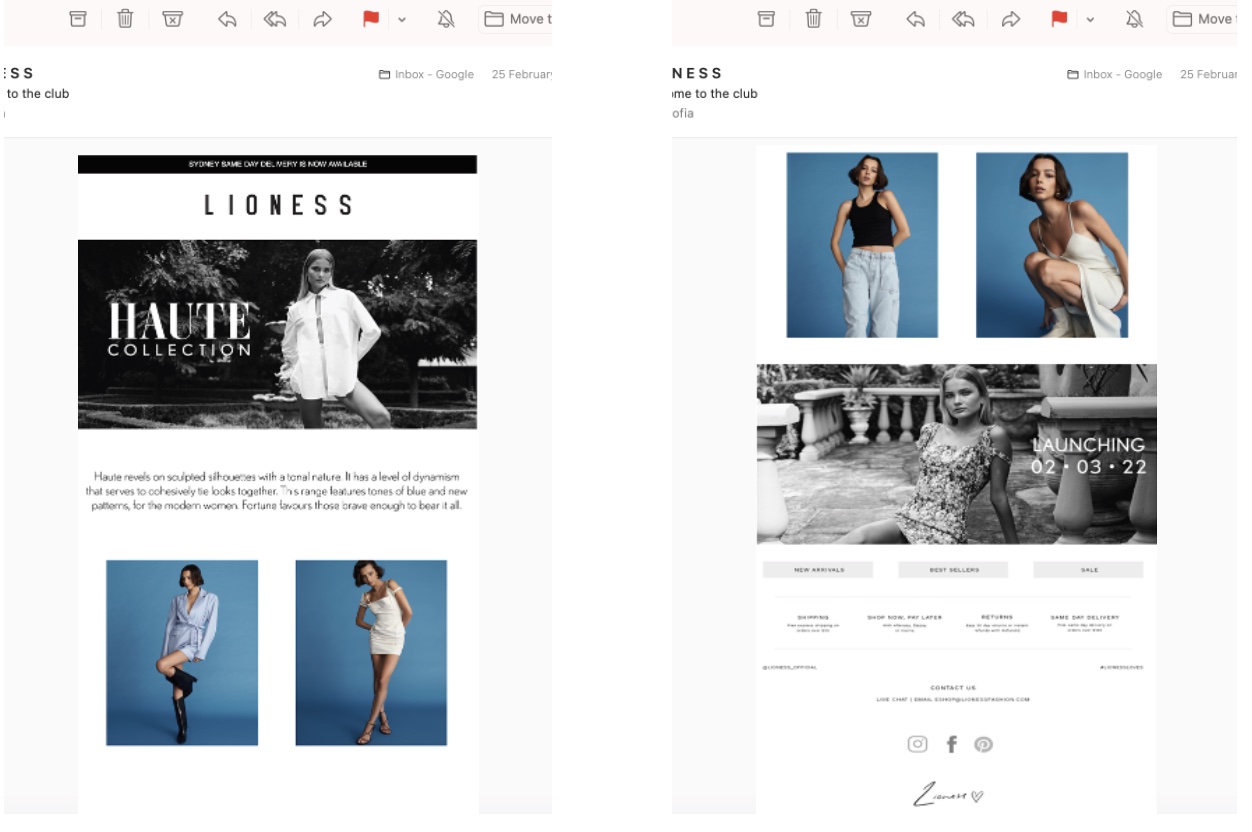The height and width of the screenshot is (832, 1252).
Task: Click the Inbox – Google label in the right window
Action: click(x=1114, y=74)
